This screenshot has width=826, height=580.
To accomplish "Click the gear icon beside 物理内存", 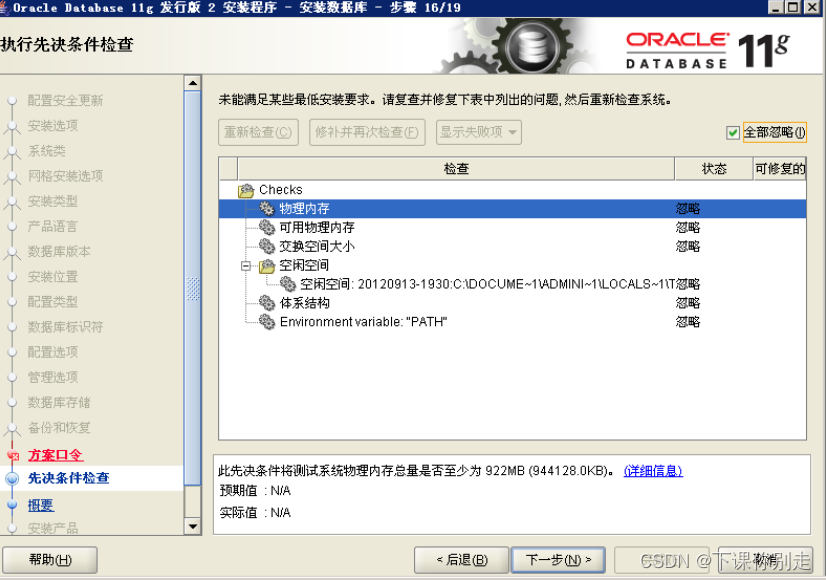I will pyautogui.click(x=265, y=208).
